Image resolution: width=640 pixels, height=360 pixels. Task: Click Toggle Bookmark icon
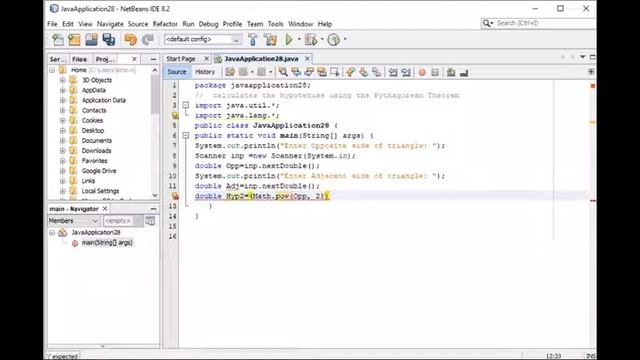tap(377, 72)
